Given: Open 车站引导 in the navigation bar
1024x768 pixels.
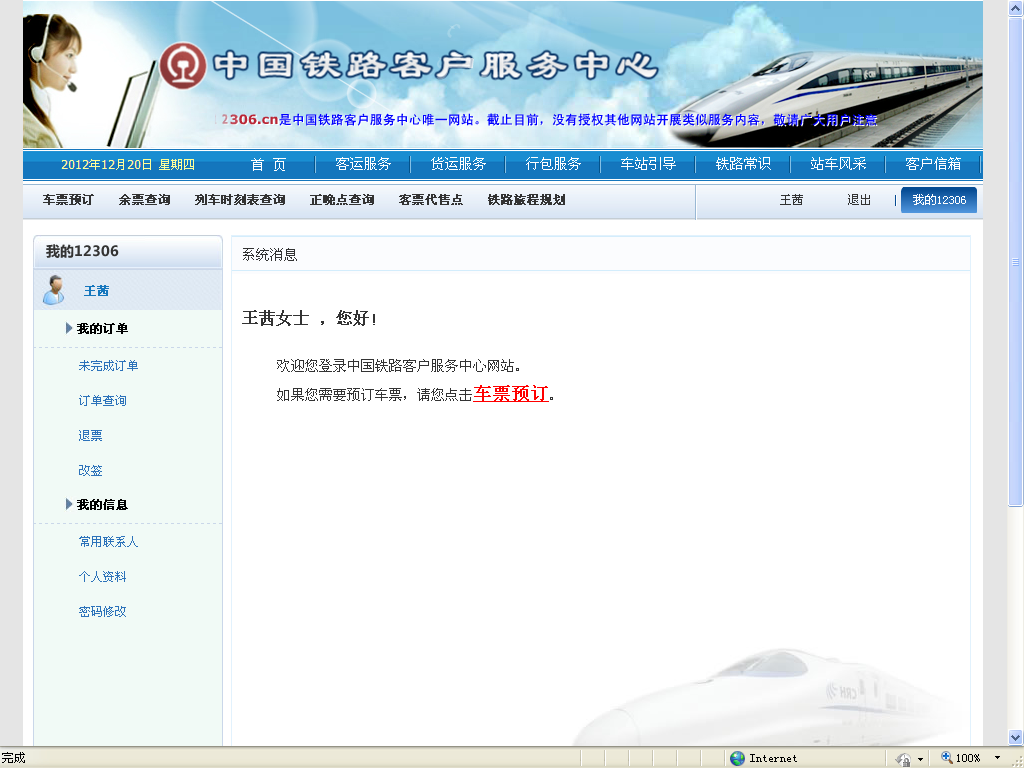Looking at the screenshot, I should (648, 164).
